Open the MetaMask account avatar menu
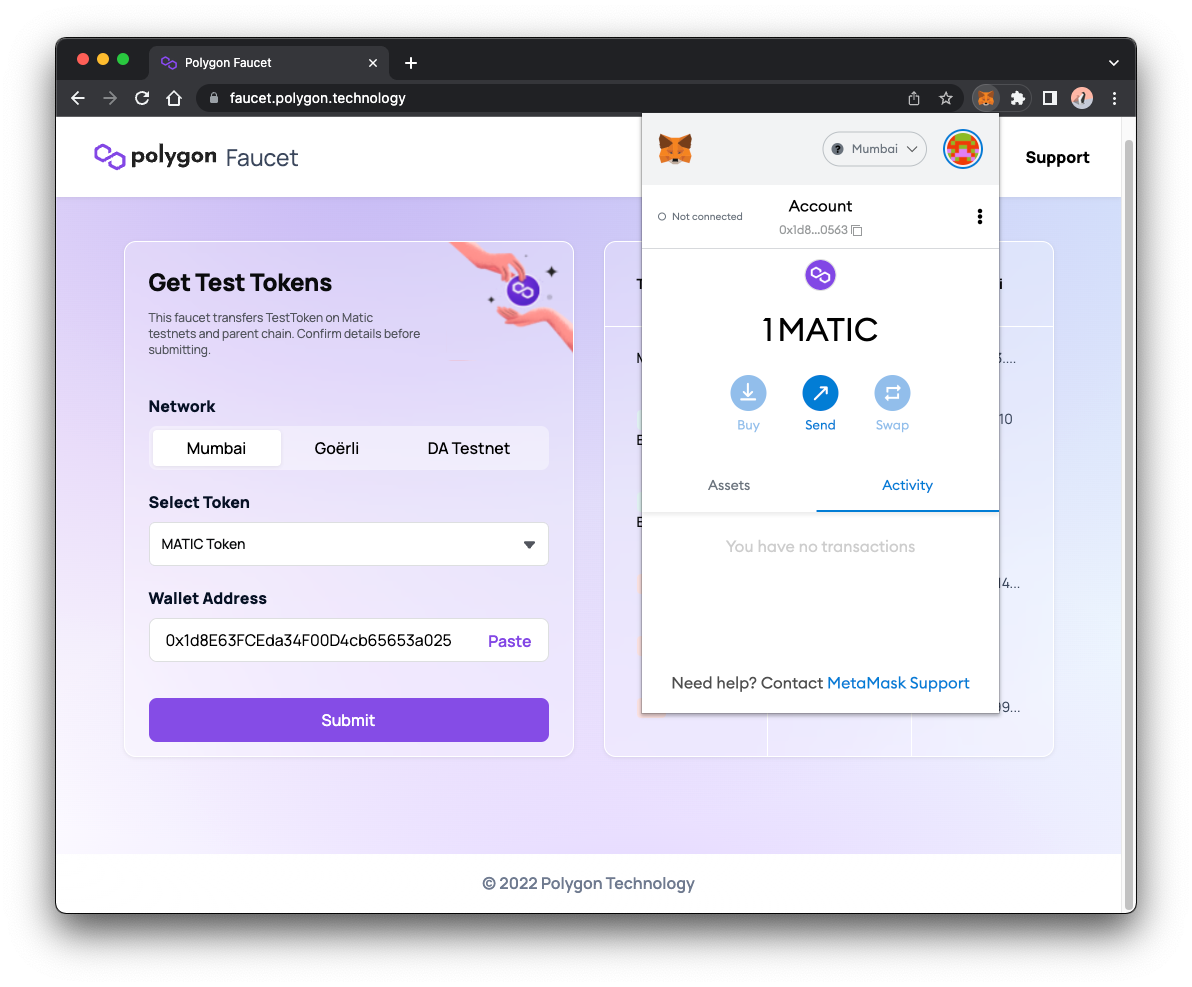 click(962, 149)
